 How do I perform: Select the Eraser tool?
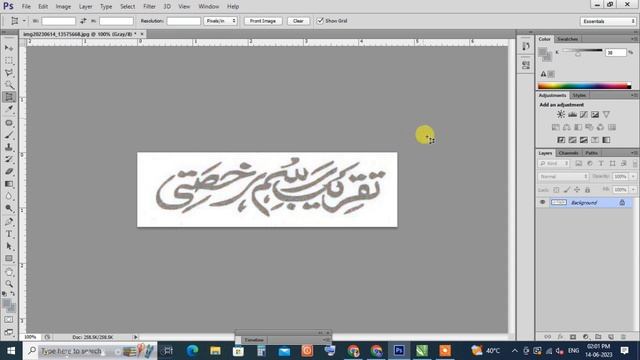(x=9, y=172)
